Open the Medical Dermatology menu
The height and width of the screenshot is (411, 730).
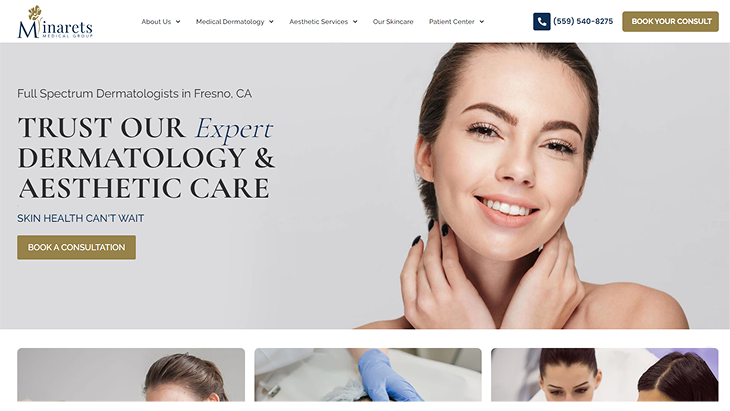click(x=230, y=21)
